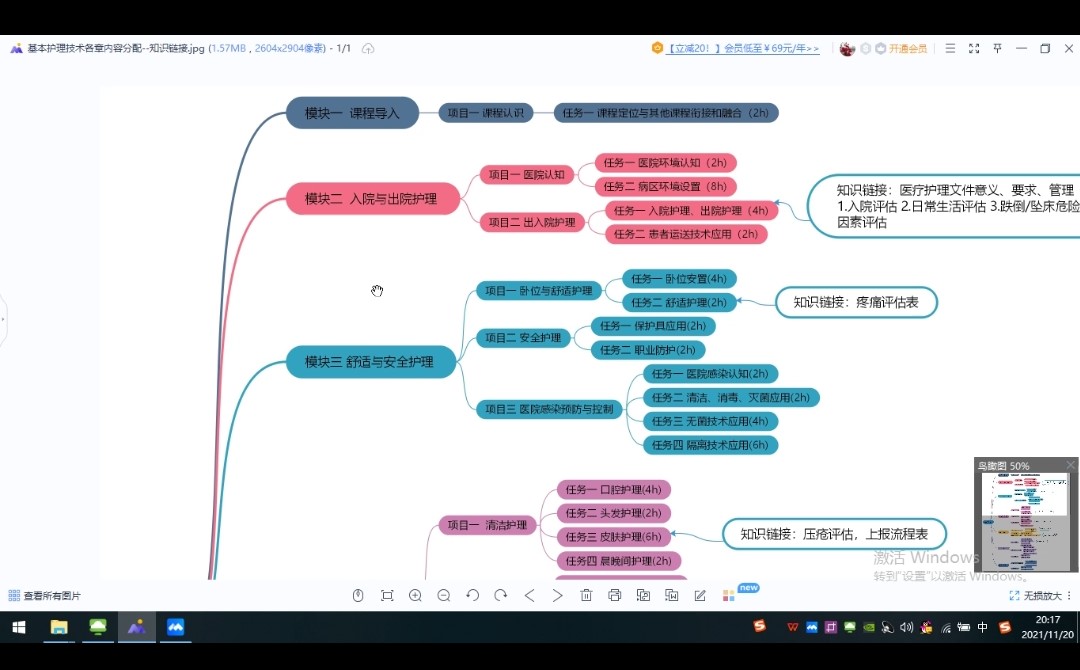Open the image edit pencil tool
Image resolution: width=1080 pixels, height=670 pixels.
click(700, 596)
